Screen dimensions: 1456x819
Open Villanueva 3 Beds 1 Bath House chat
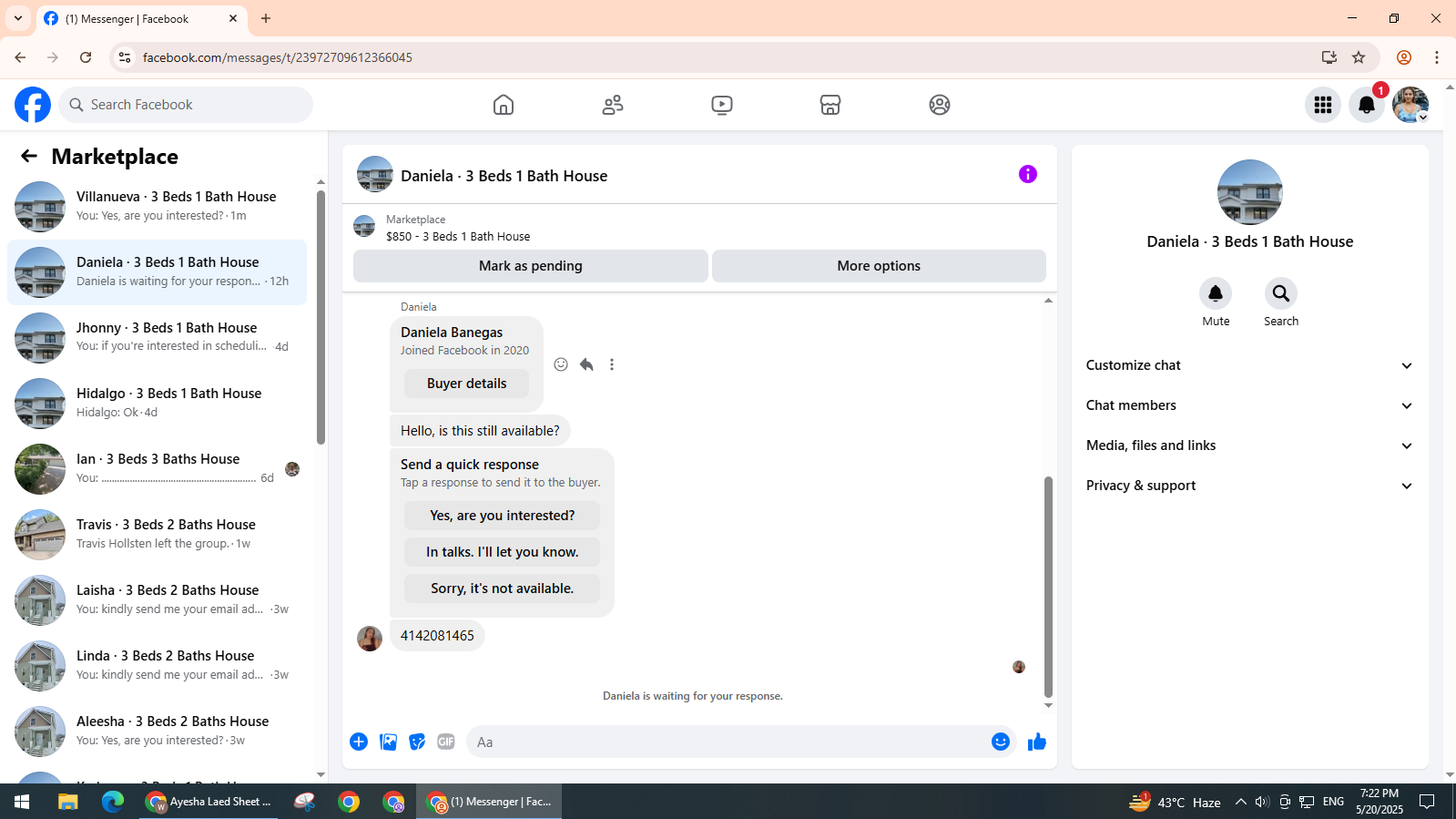point(157,207)
